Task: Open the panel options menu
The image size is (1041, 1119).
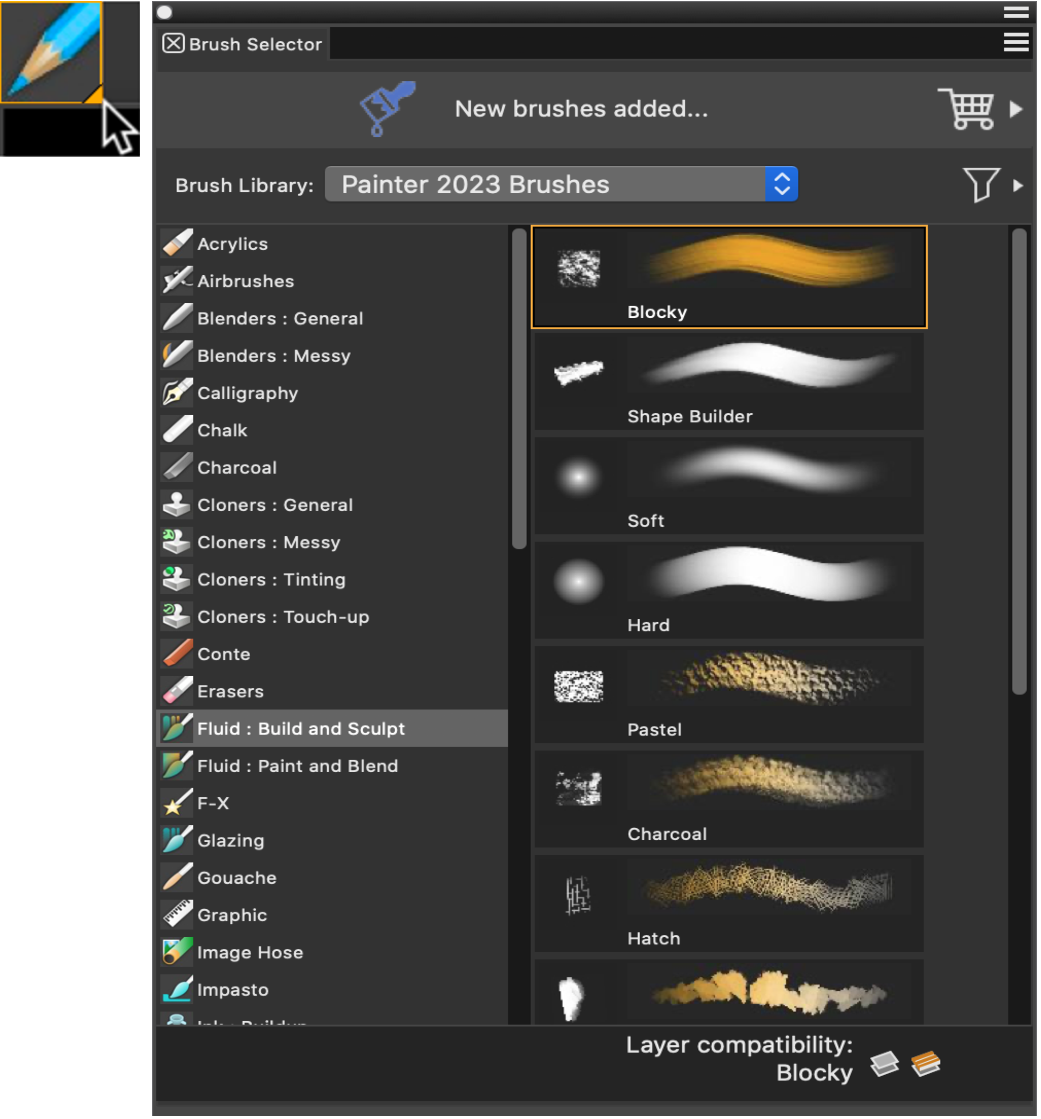Action: 1016,41
